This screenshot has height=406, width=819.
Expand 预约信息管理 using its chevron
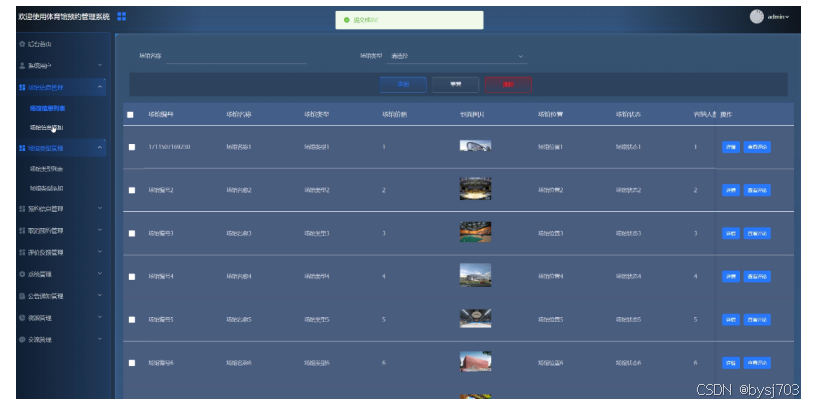click(100, 208)
